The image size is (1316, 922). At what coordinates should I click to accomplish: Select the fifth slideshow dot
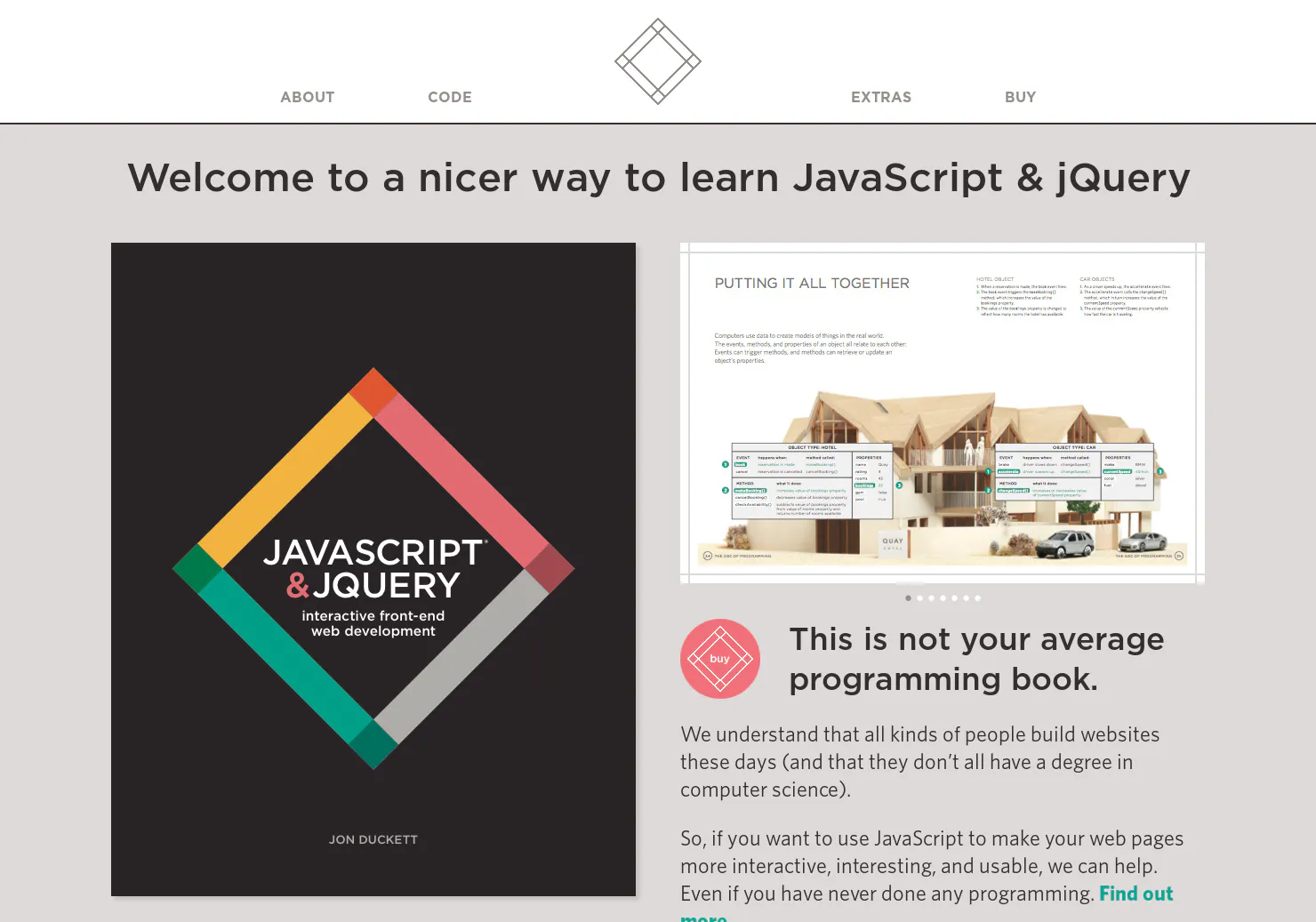(954, 598)
